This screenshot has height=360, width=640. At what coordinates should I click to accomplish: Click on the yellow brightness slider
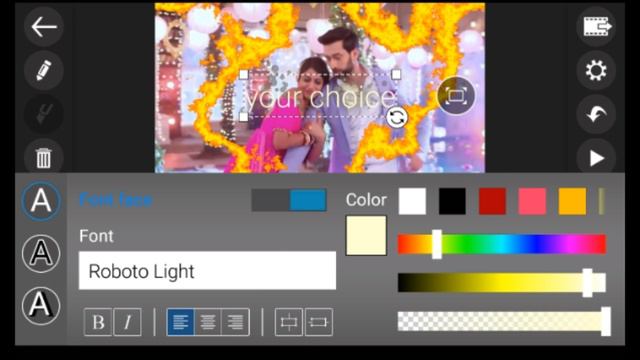pos(502,283)
